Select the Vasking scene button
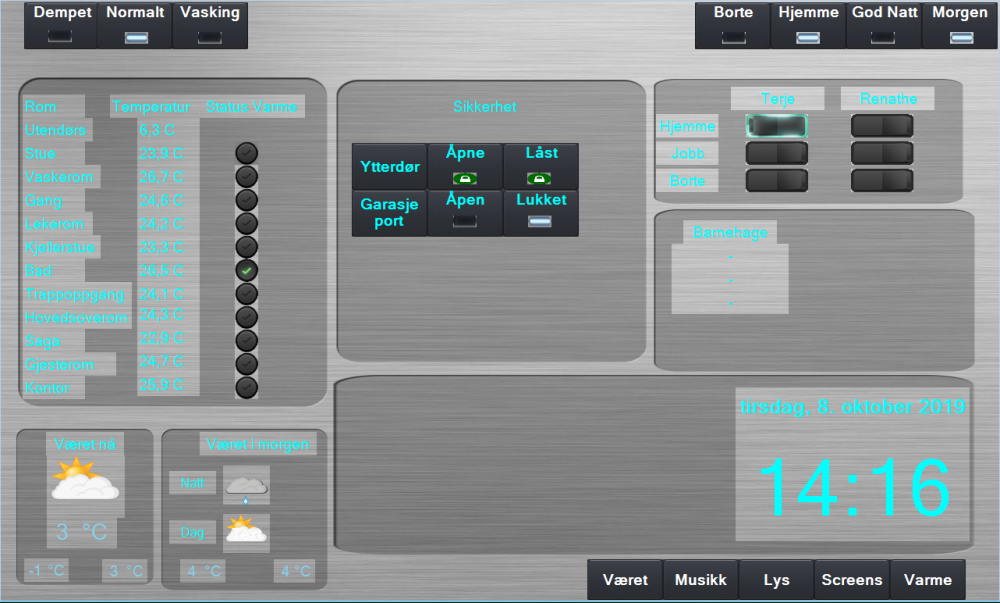 (210, 24)
